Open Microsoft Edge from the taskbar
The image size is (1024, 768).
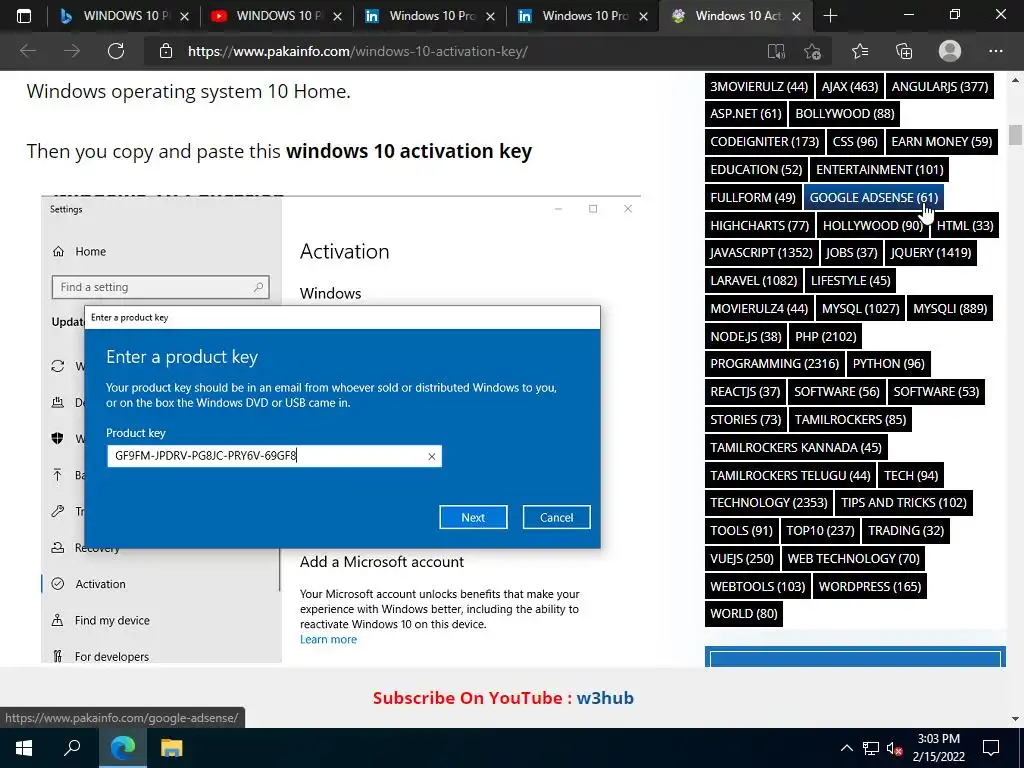tap(123, 748)
